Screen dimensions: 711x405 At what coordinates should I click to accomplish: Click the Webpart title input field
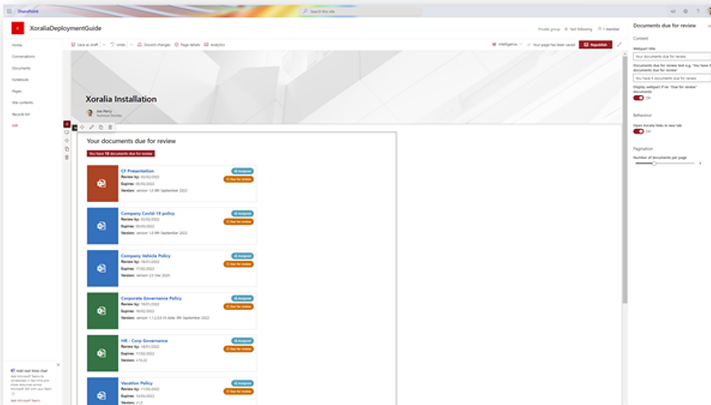[x=672, y=56]
